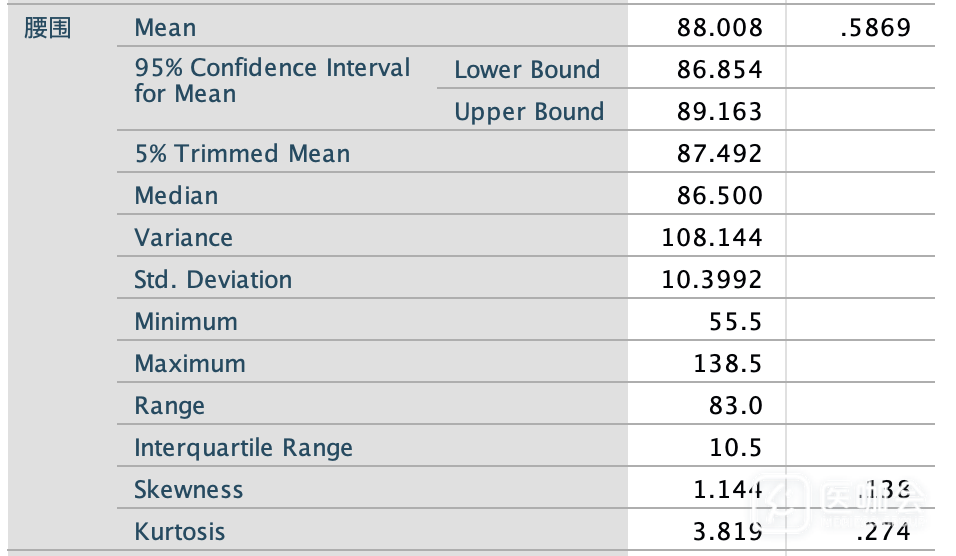The height and width of the screenshot is (556, 956).
Task: Select the Kurtosis standard error .274
Action: tap(884, 532)
